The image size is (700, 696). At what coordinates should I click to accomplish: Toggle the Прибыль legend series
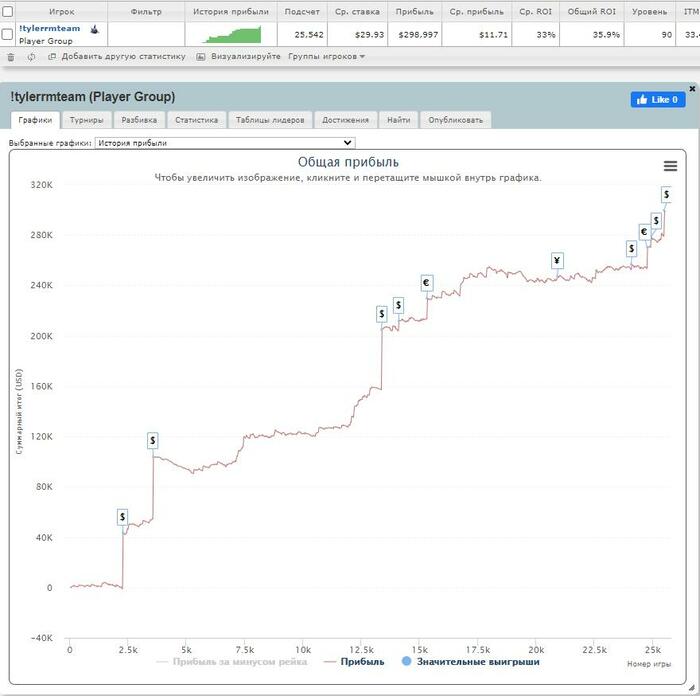click(x=355, y=662)
